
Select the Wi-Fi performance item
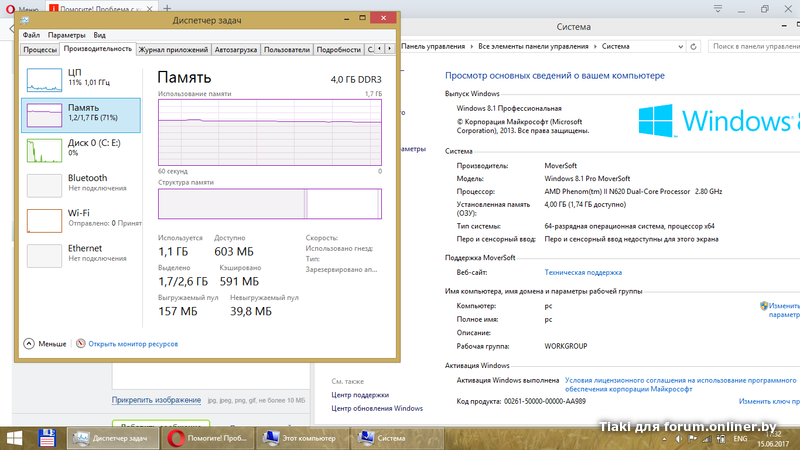point(81,220)
